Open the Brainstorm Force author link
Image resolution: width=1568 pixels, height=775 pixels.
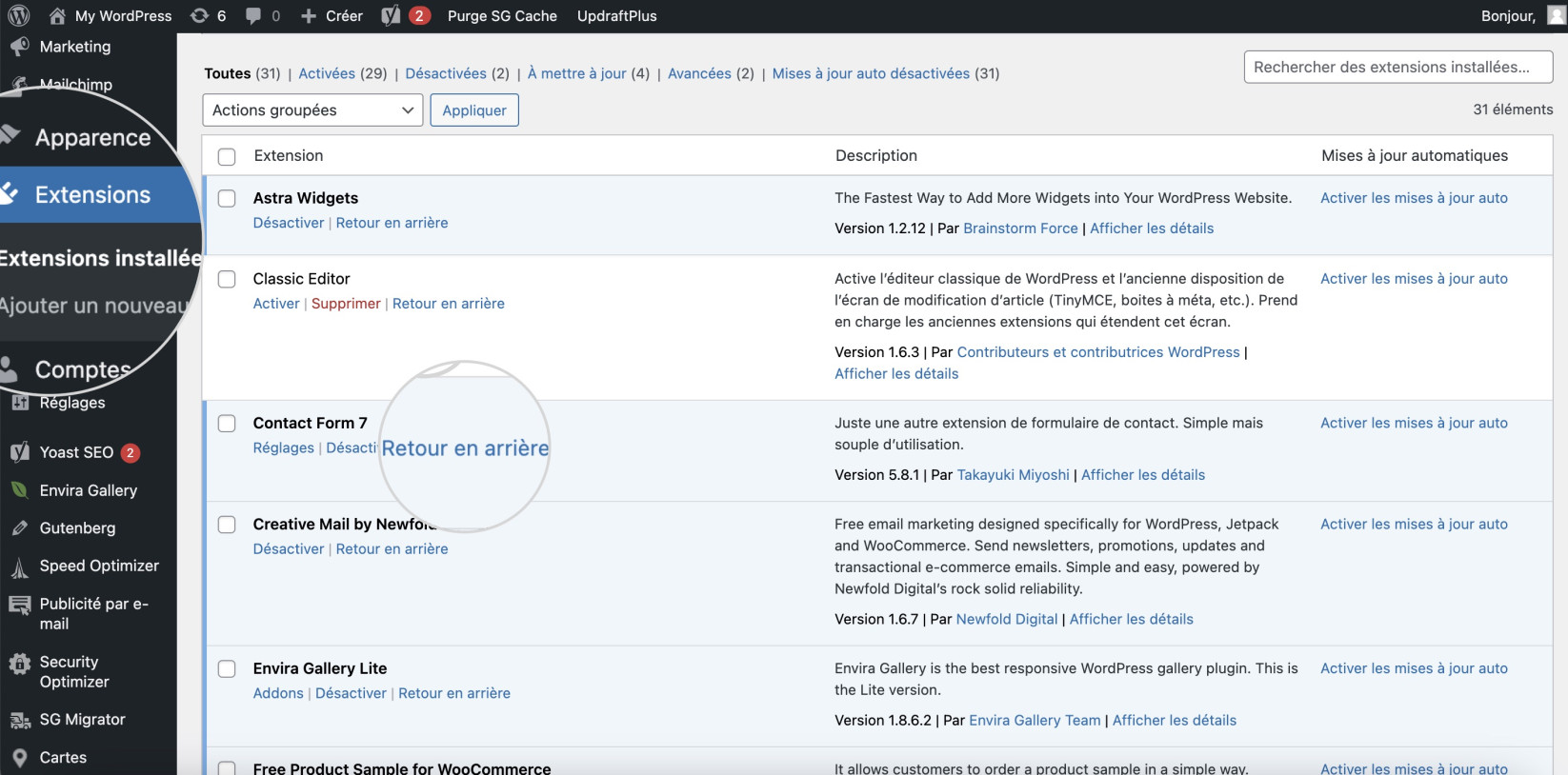point(1020,229)
